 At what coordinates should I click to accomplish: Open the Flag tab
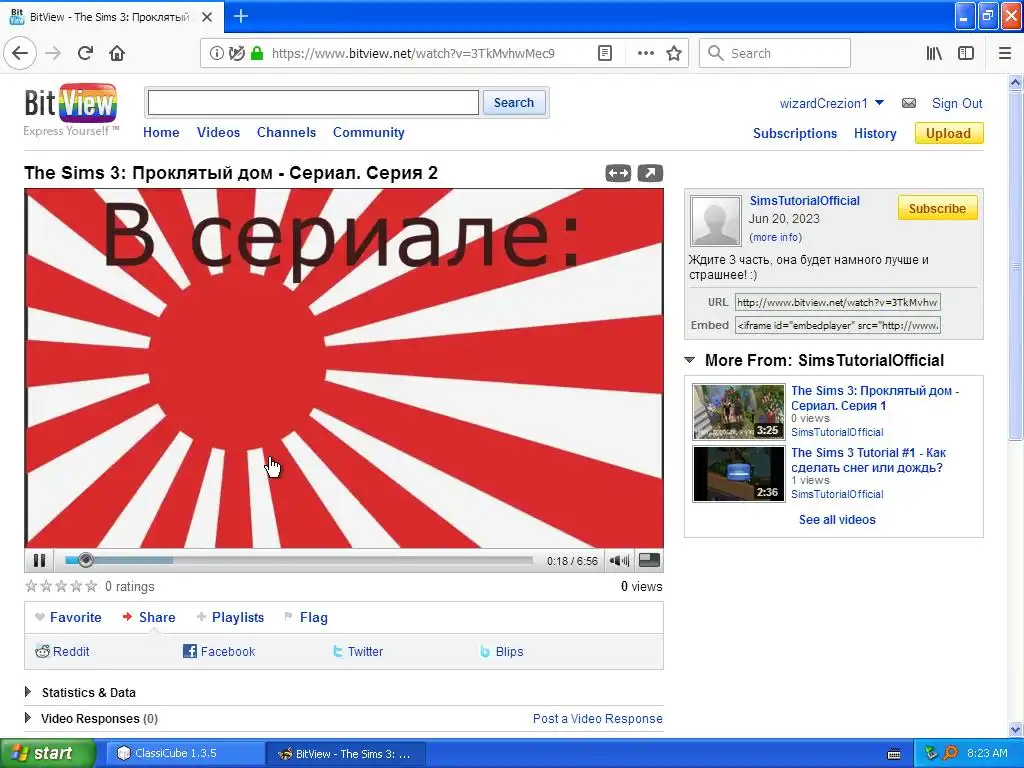tap(306, 617)
